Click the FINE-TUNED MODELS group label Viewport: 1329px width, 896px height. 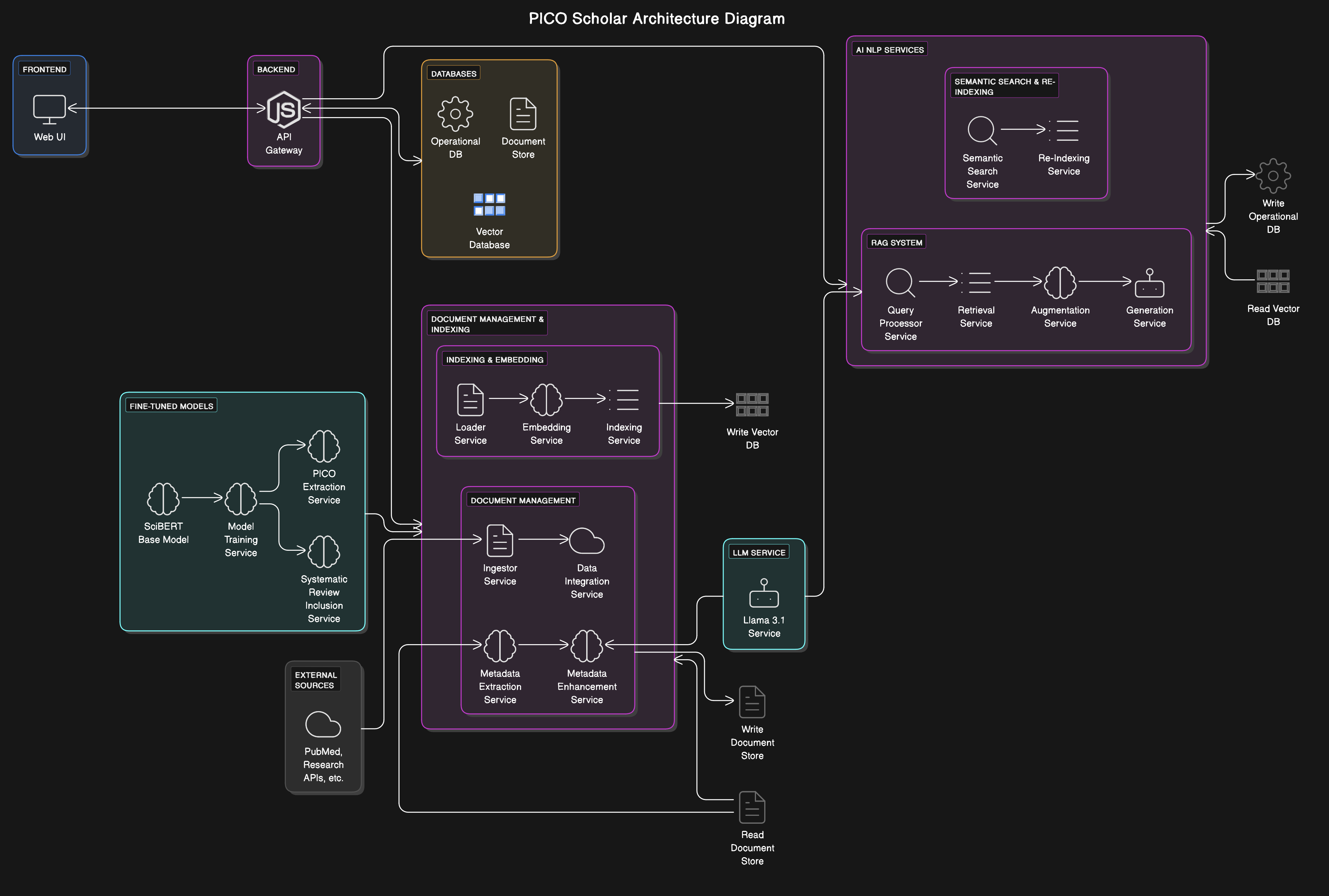point(171,406)
